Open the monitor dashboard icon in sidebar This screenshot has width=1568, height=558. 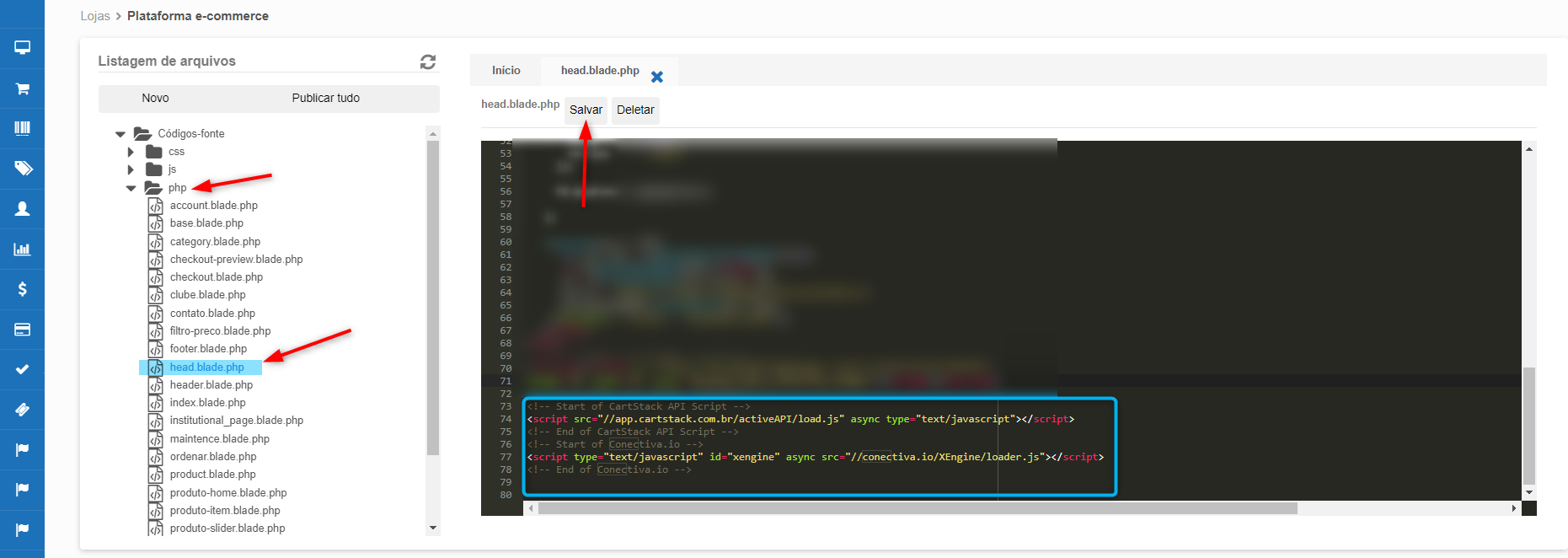pyautogui.click(x=22, y=47)
